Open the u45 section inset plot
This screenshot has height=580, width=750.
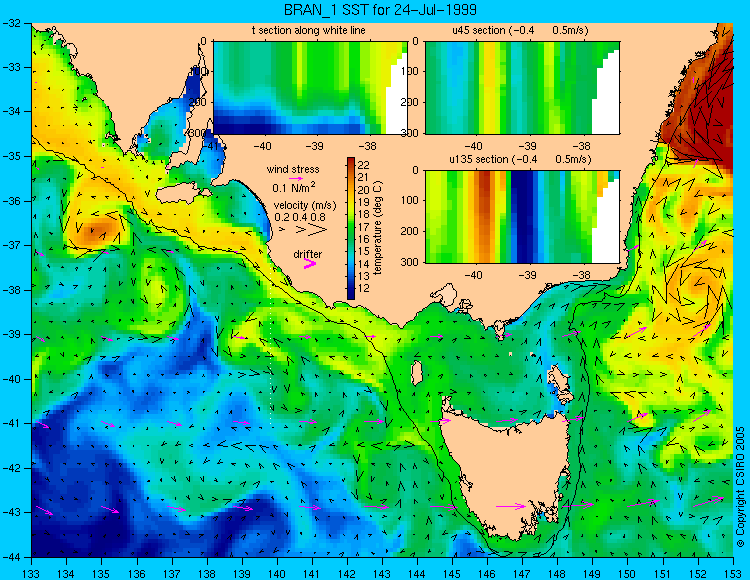(x=522, y=88)
